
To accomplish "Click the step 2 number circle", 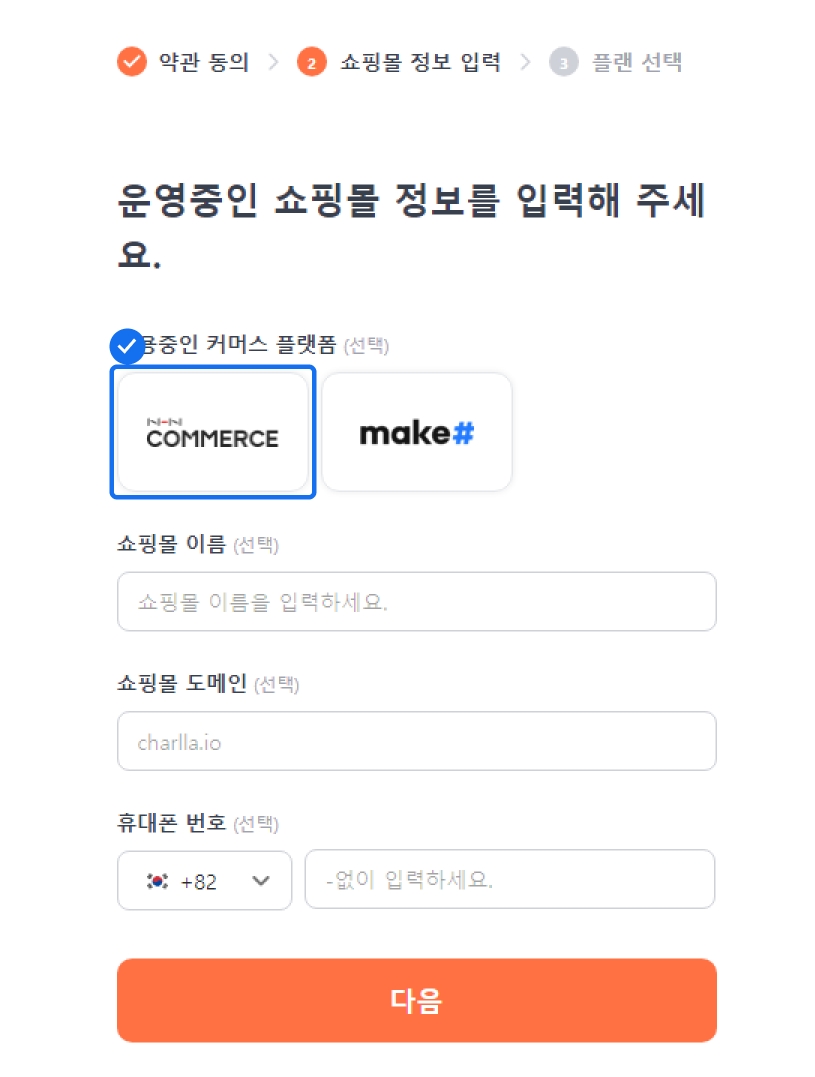I will point(312,62).
